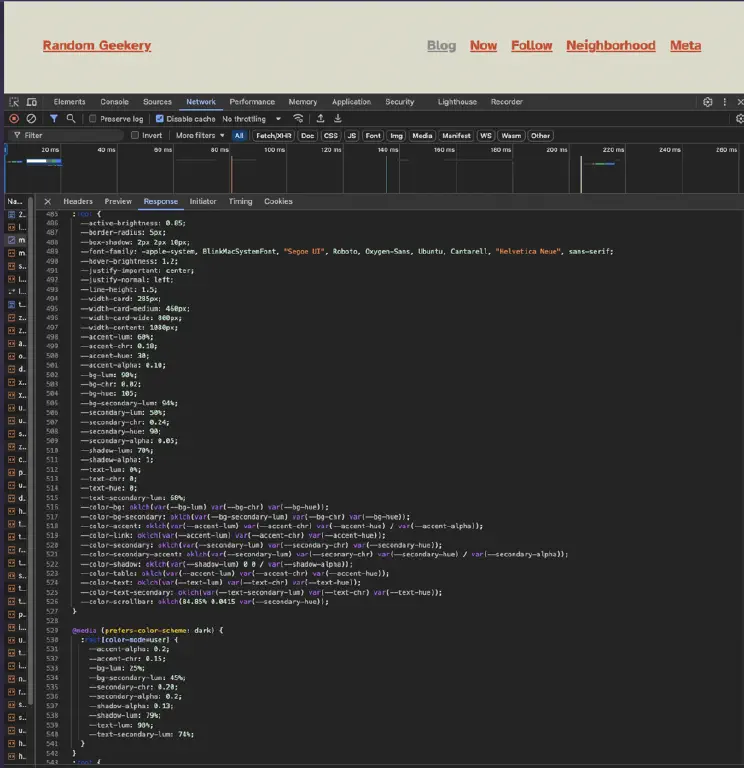Toggle the network filter funnel icon

(54, 119)
